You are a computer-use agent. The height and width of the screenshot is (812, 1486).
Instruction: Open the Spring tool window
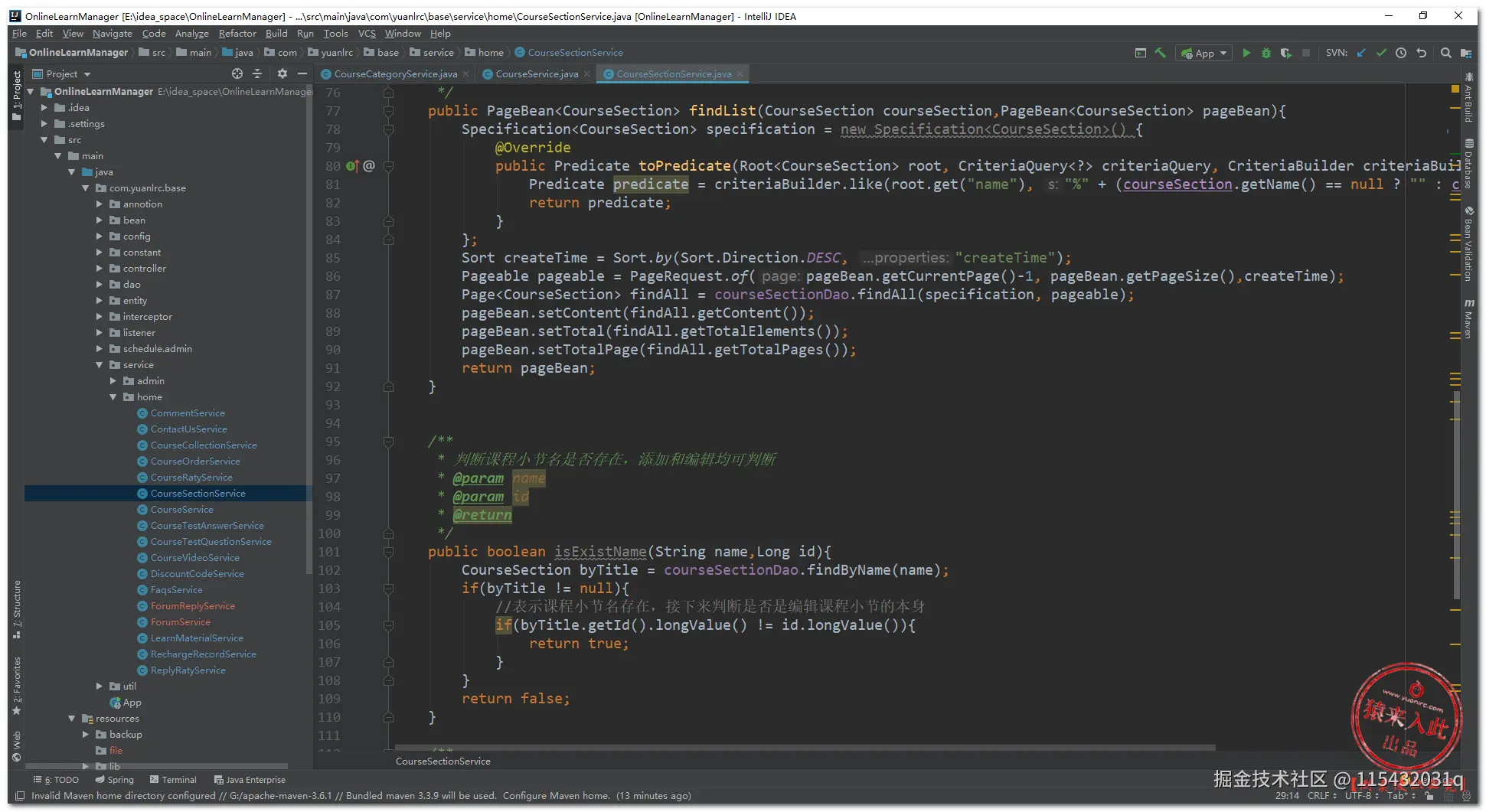pos(115,780)
